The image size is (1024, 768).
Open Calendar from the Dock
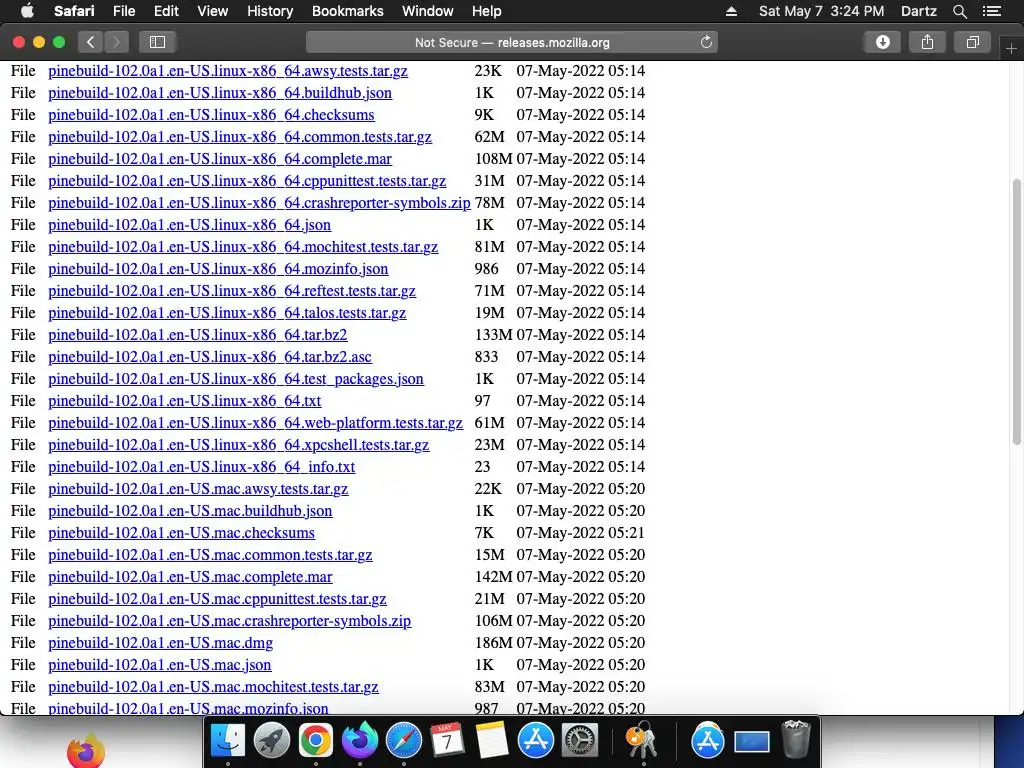point(447,741)
